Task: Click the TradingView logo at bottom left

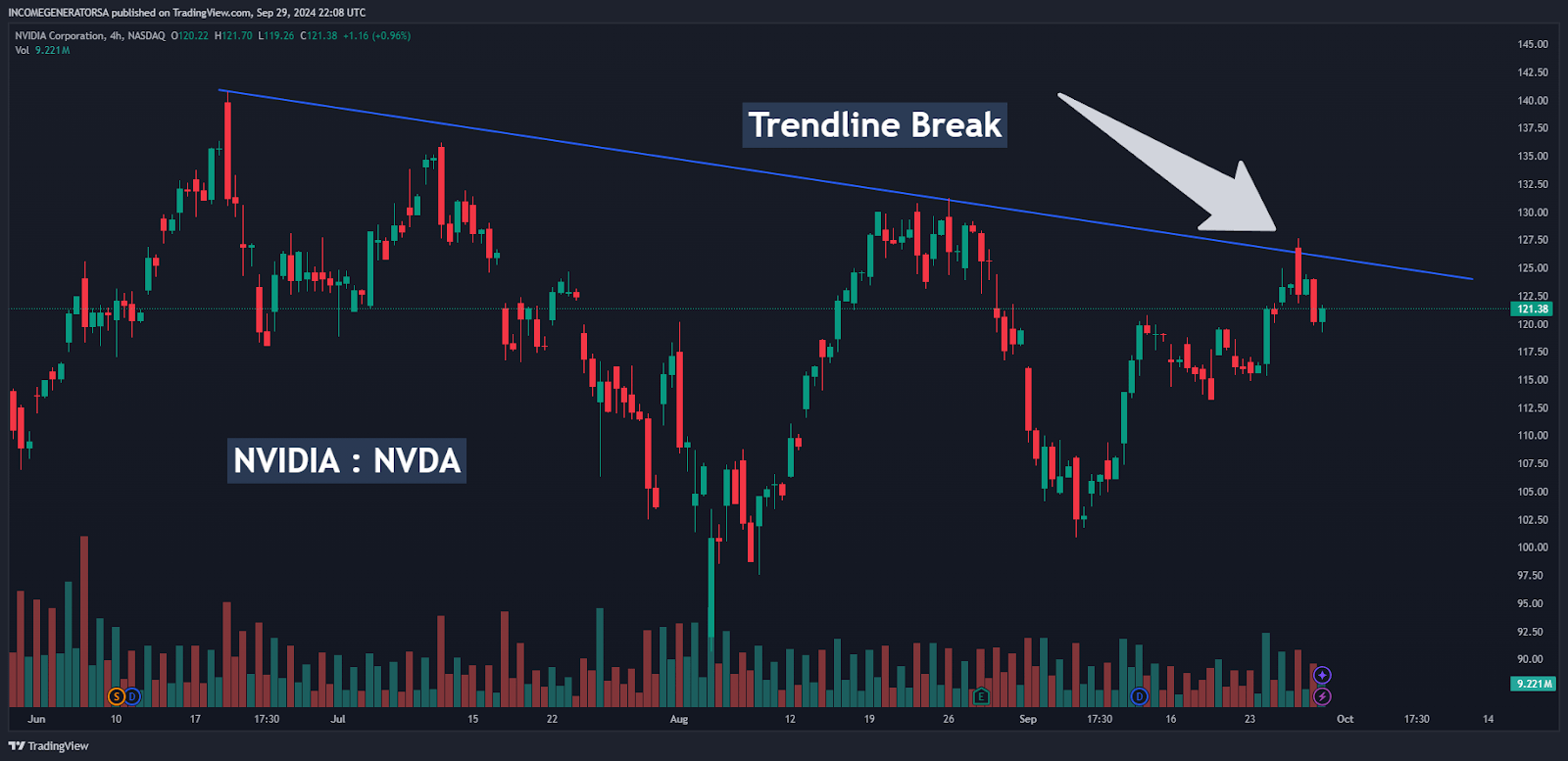Action: pyautogui.click(x=49, y=746)
